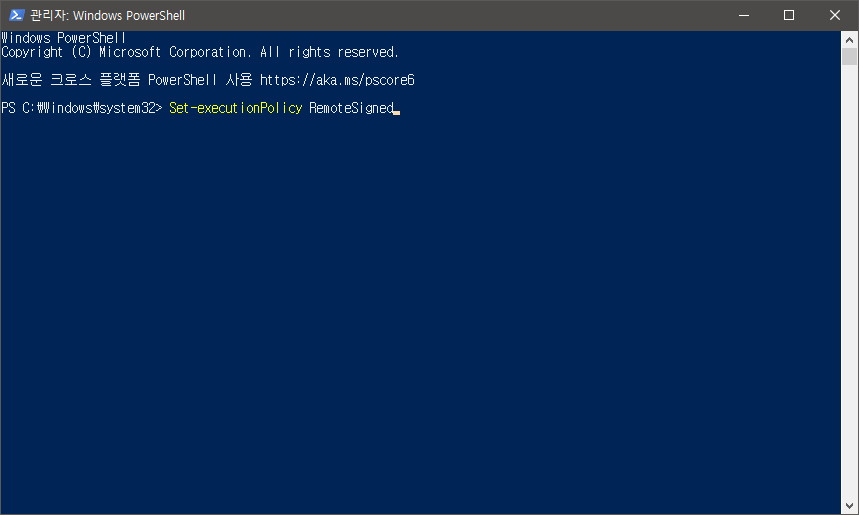Click the 'Copyright (C)' text
Image resolution: width=859 pixels, height=515 pixels.
(46, 52)
